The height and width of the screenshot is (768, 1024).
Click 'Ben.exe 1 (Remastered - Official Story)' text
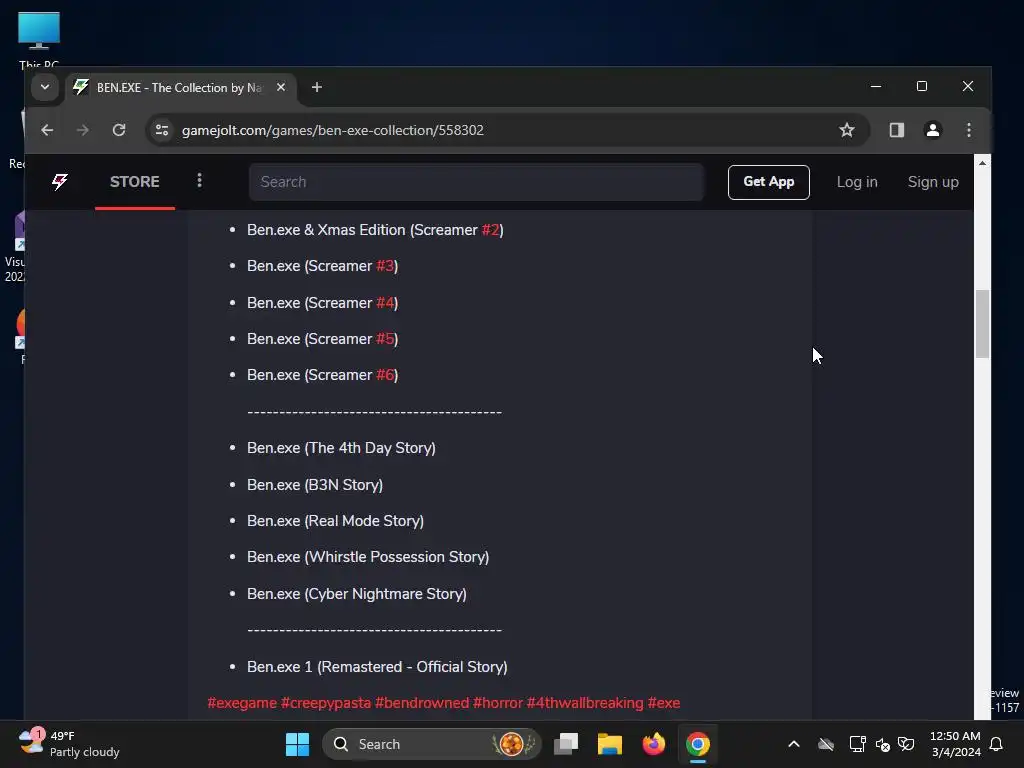coord(377,667)
